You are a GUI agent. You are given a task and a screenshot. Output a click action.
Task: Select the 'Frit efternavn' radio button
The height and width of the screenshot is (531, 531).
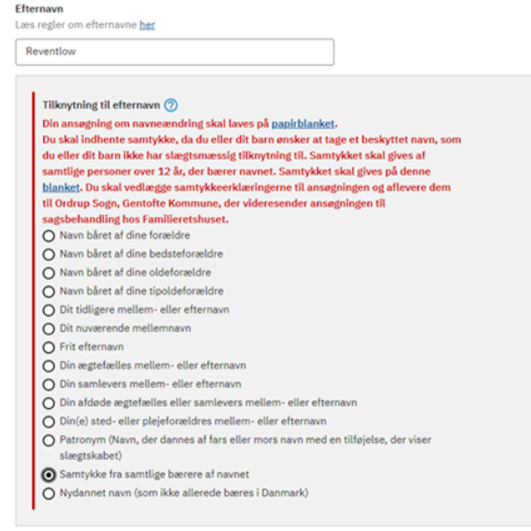point(49,347)
